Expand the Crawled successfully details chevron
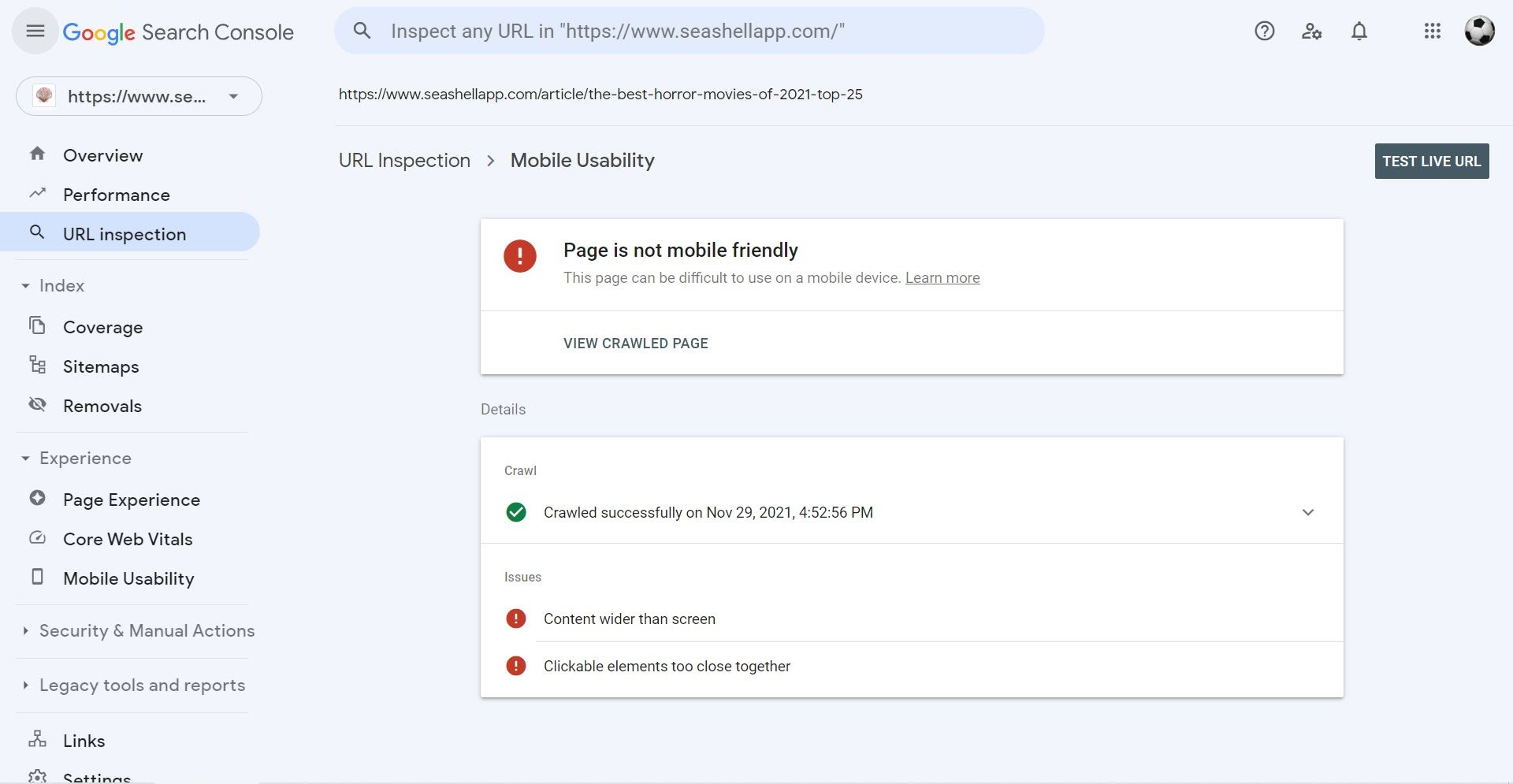 tap(1308, 512)
